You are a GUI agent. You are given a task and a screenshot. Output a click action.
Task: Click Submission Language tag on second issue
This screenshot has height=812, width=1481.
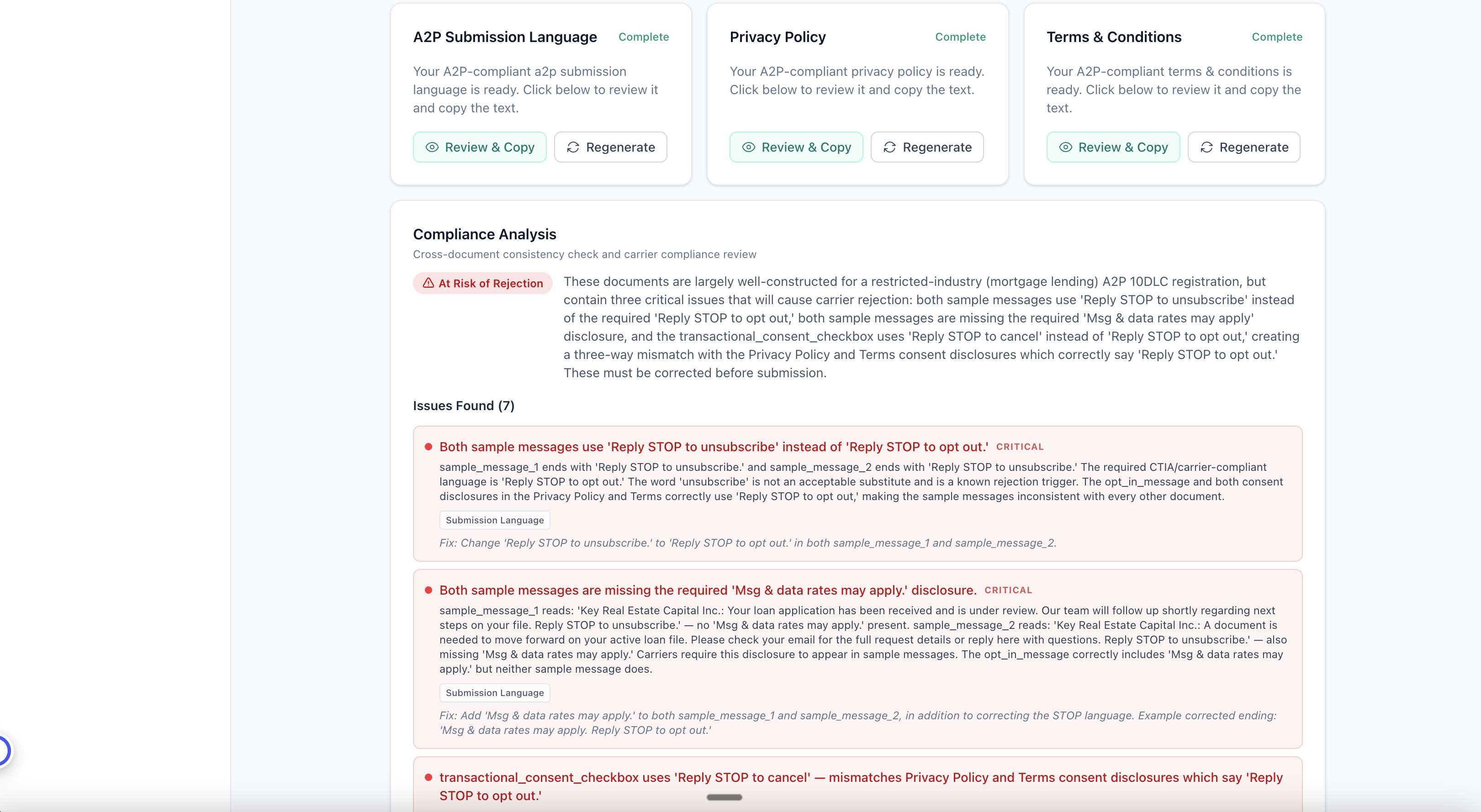[494, 692]
